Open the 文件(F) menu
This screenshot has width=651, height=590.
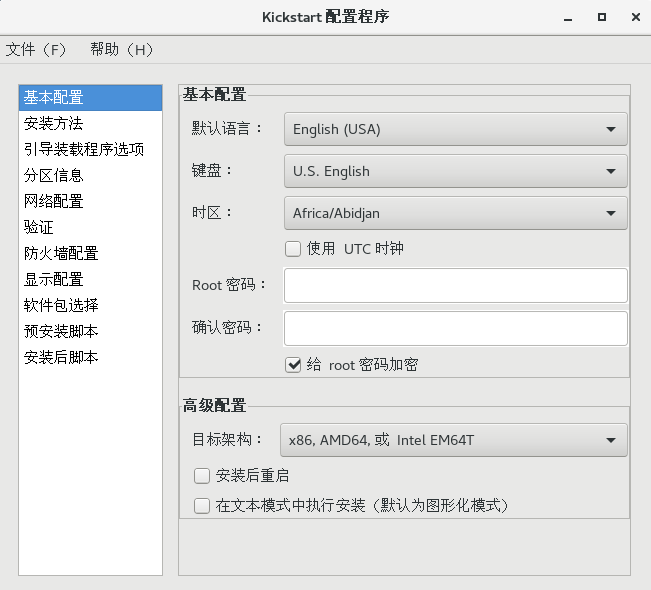coord(36,49)
